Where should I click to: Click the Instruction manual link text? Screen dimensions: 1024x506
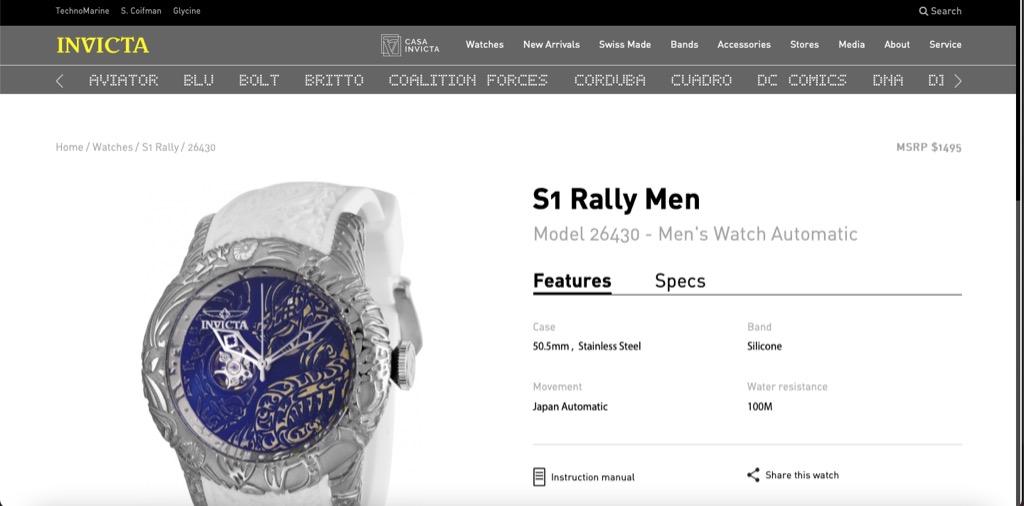tap(592, 477)
